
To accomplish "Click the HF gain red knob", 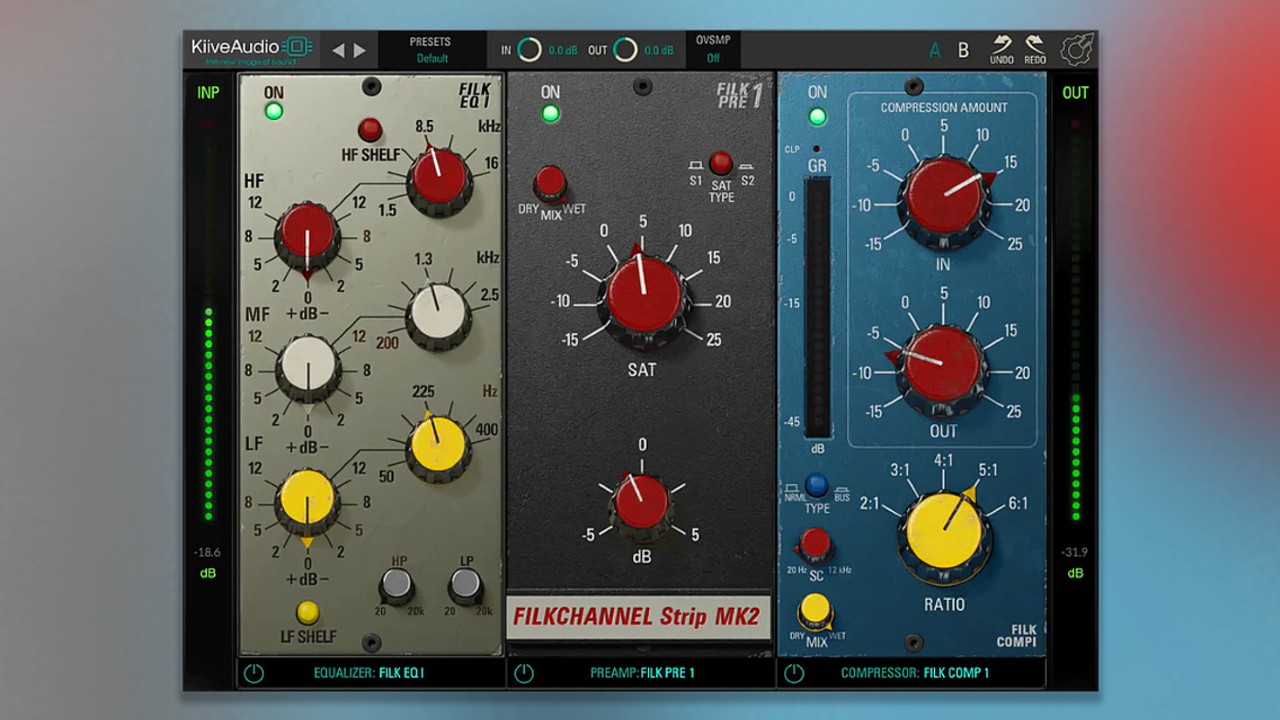I will pyautogui.click(x=307, y=236).
